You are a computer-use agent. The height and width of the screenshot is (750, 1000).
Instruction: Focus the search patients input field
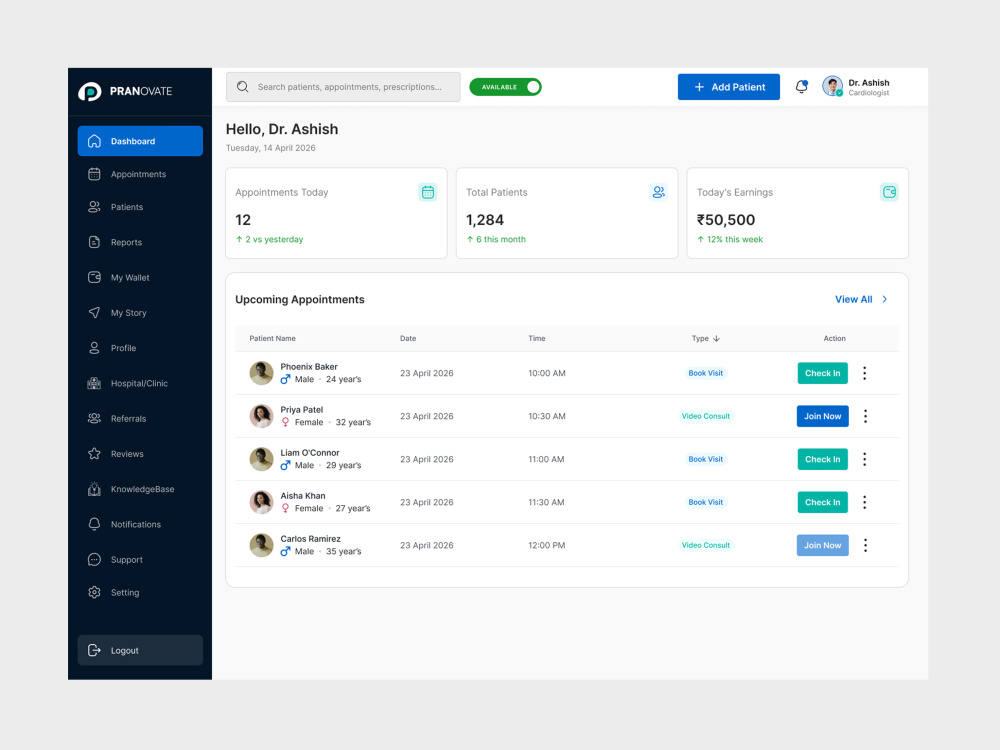coord(343,87)
